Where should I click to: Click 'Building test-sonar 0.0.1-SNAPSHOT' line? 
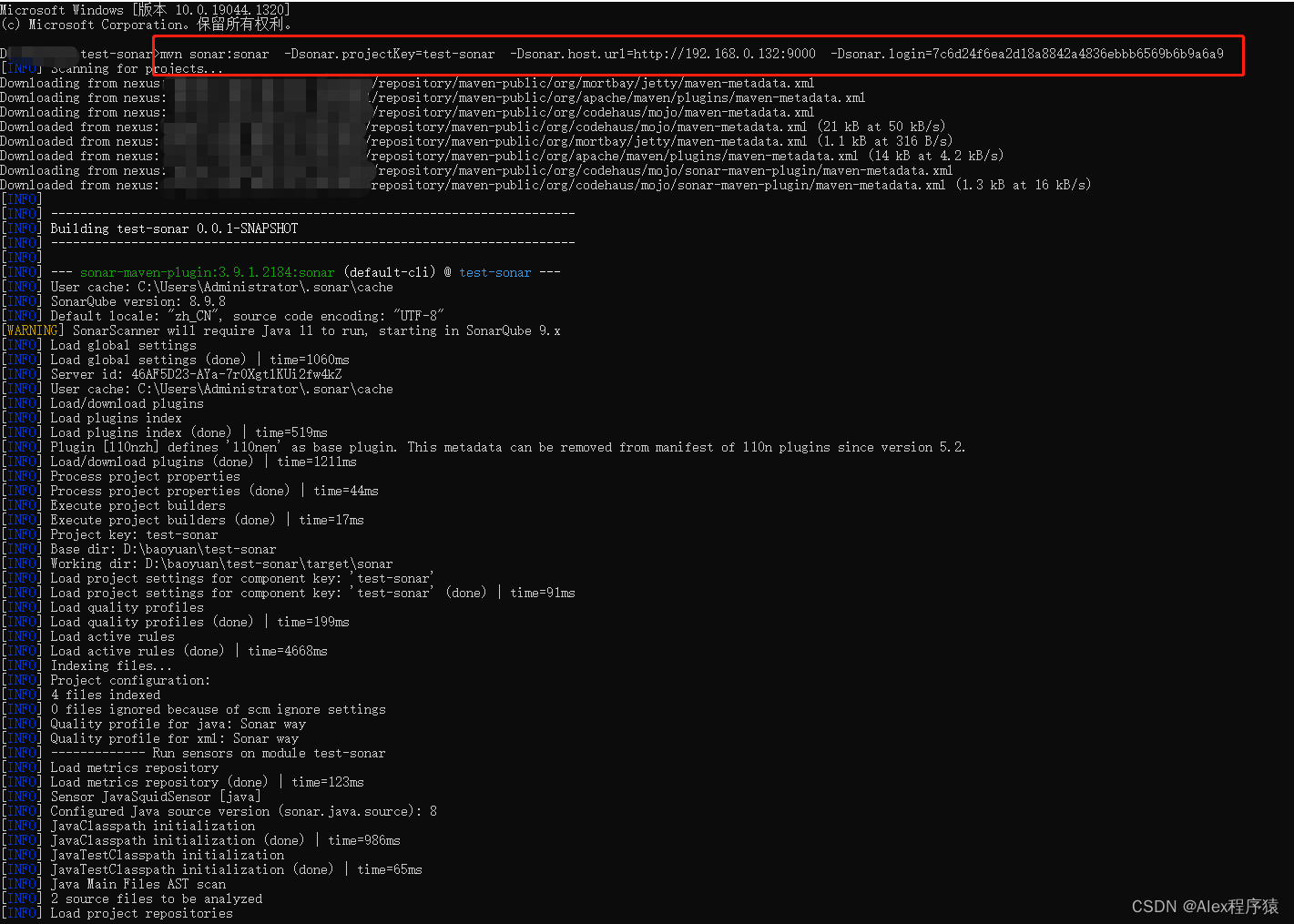coord(149,228)
